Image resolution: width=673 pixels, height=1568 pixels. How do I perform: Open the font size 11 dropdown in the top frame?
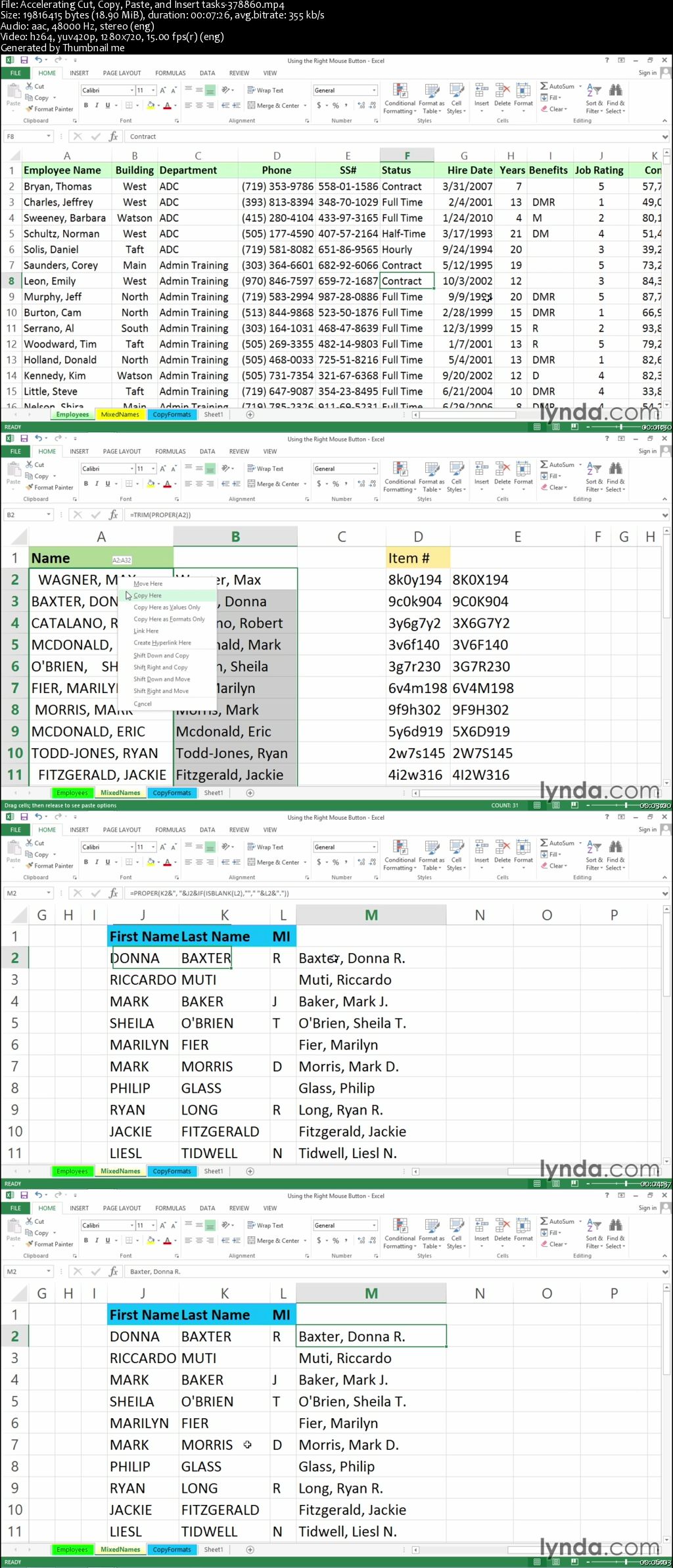153,91
